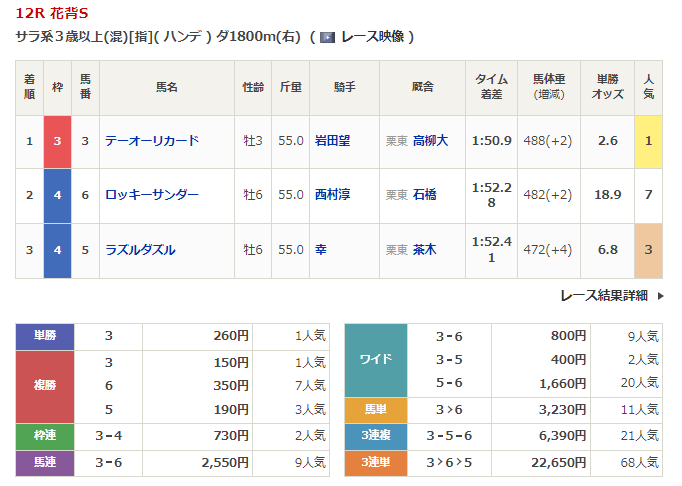Select horse ロッキーサンダー link
The image size is (682, 486).
(x=152, y=195)
